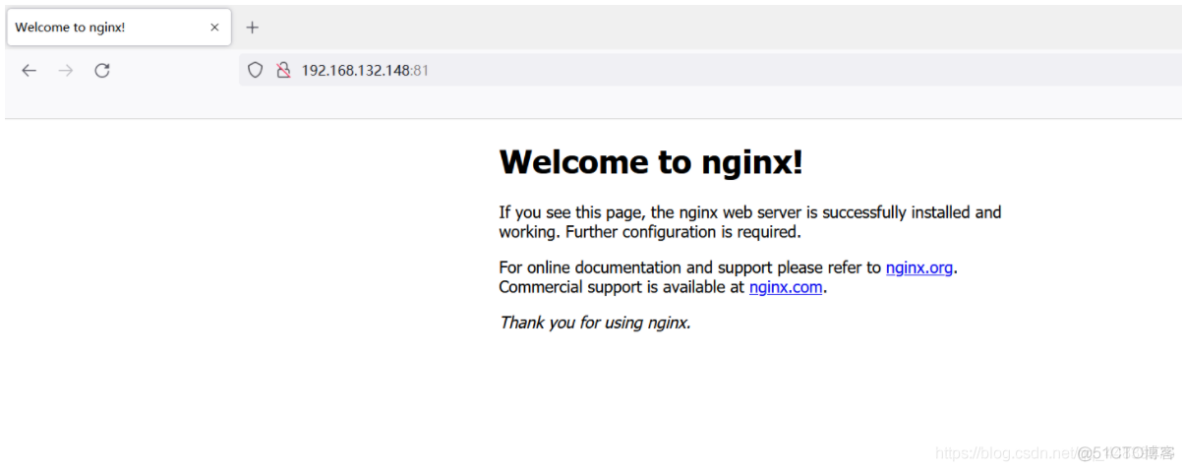Click 'For online documentation and support' text
Viewport: 1184px width, 471px height.
(637, 267)
